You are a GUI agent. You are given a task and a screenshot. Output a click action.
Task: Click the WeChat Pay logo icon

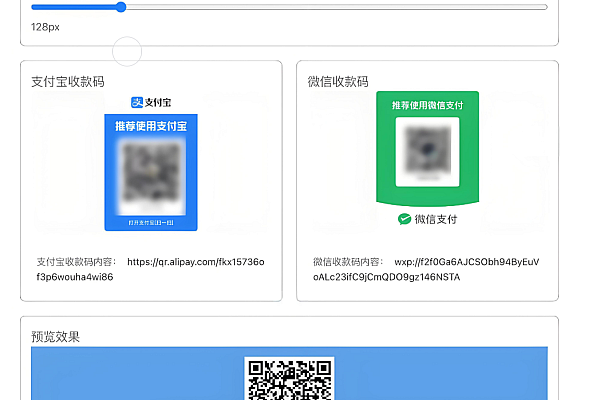tap(404, 219)
